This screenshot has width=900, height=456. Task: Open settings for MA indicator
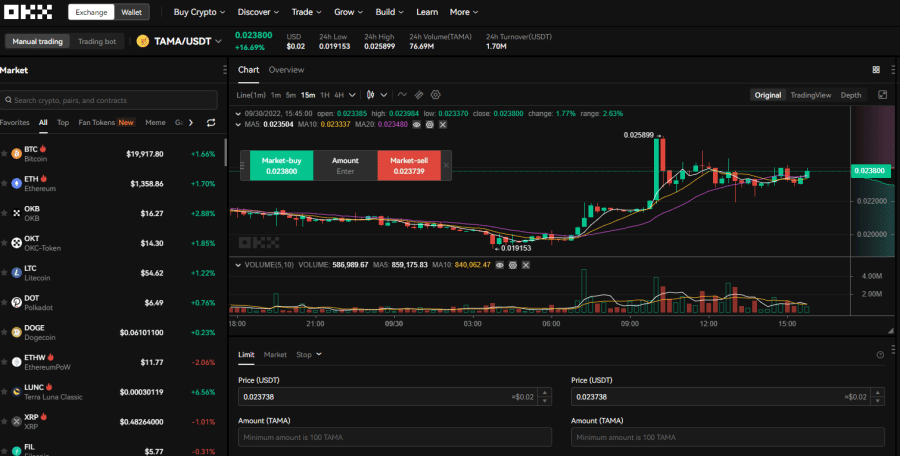tap(429, 125)
